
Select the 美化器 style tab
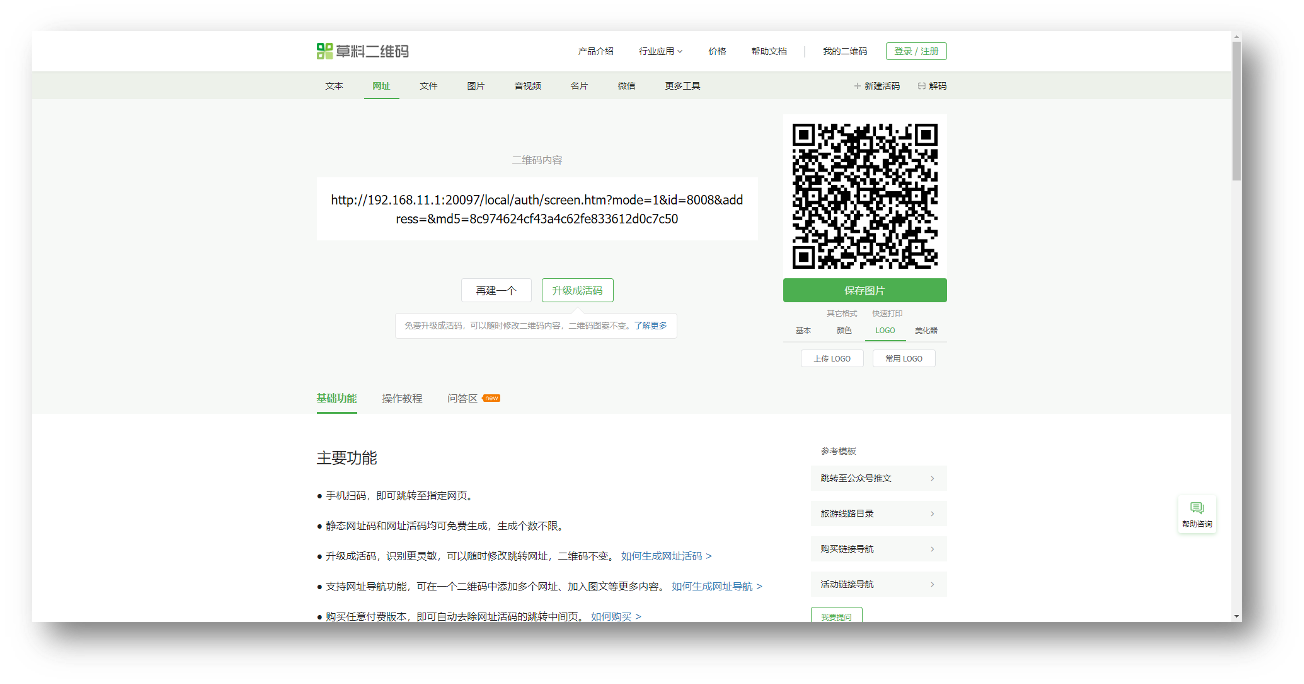pos(926,330)
